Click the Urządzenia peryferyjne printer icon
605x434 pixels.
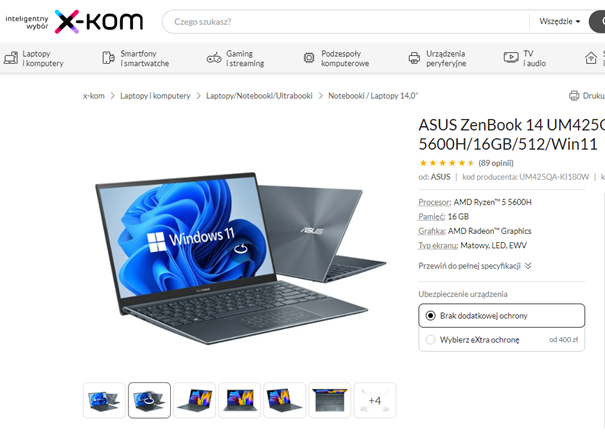pyautogui.click(x=414, y=58)
